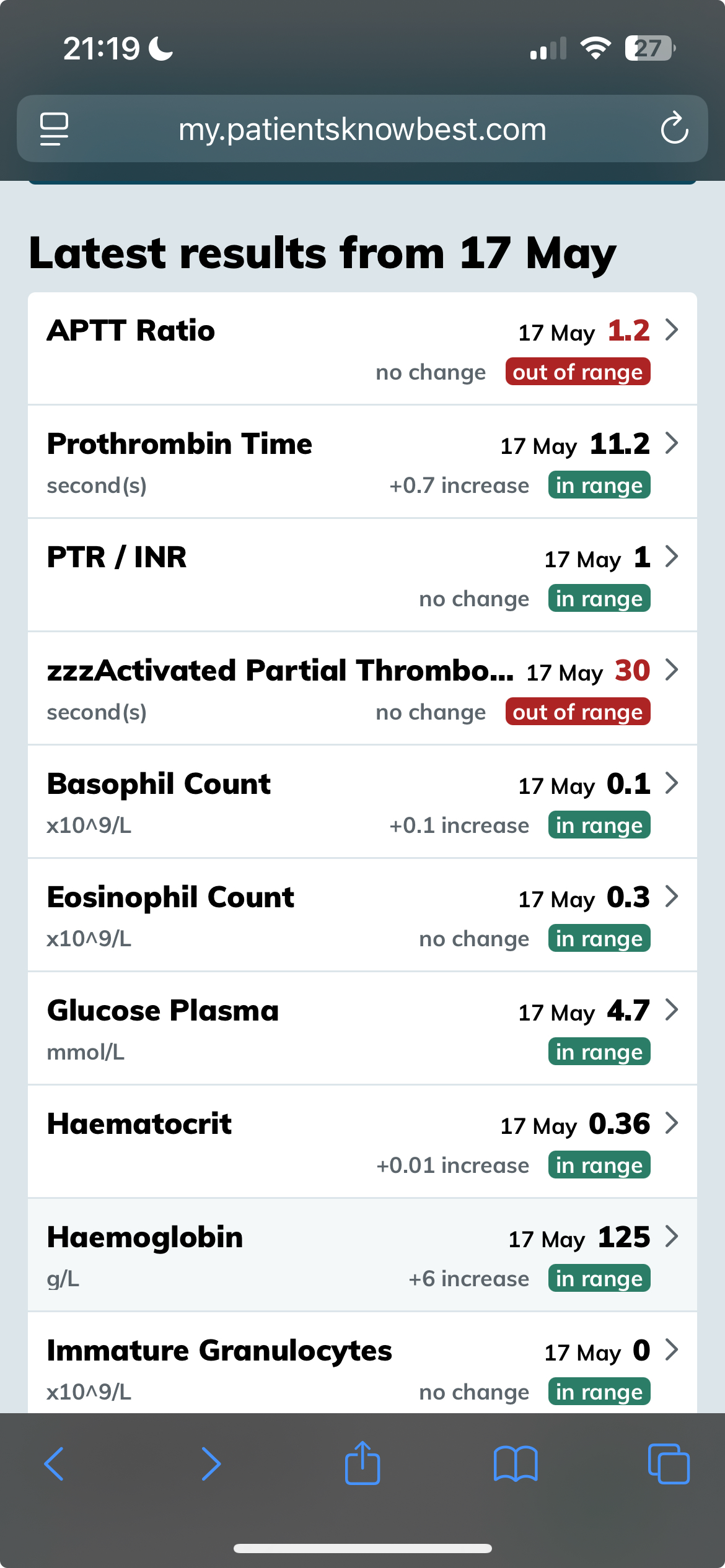Expand Prothrombin Time details chevron

[x=672, y=443]
